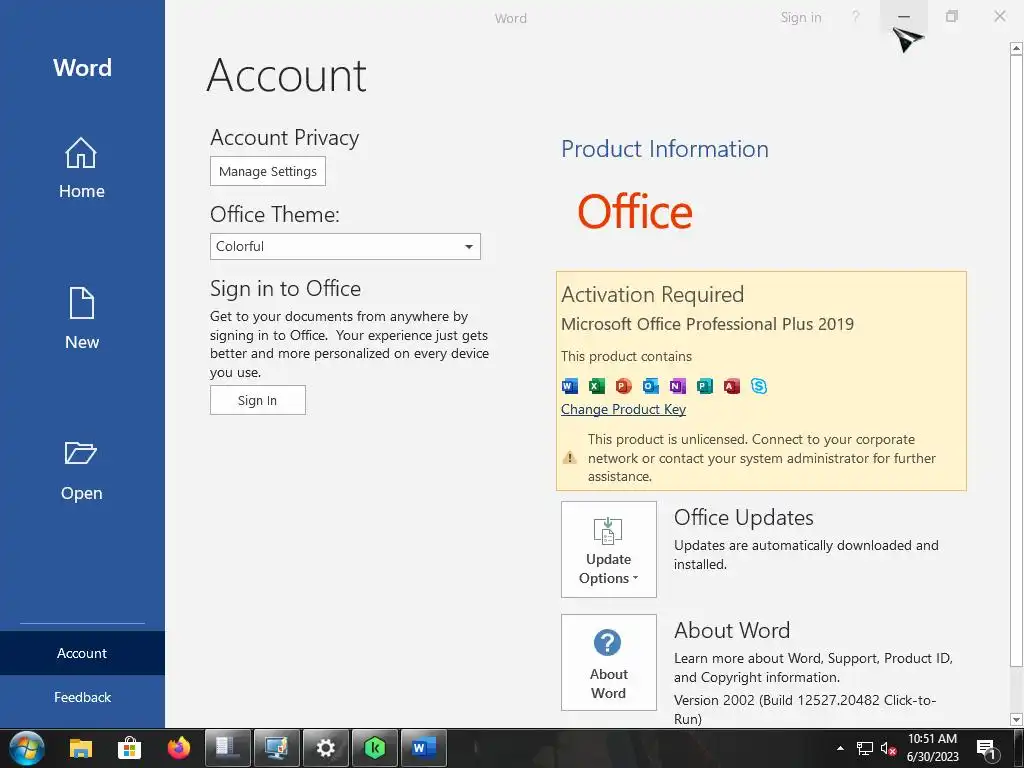This screenshot has width=1024, height=768.
Task: Show hidden system tray icons
Action: (840, 748)
